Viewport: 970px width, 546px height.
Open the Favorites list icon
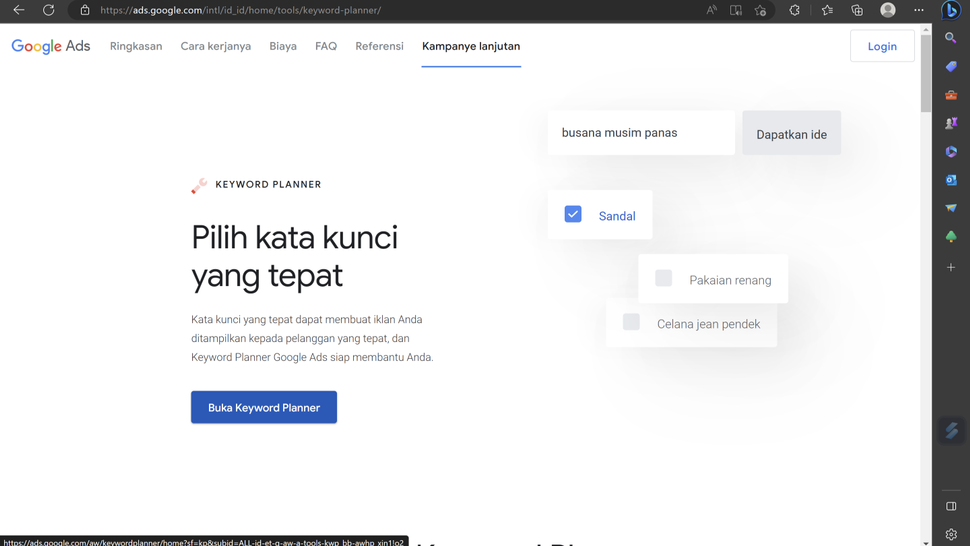(x=827, y=10)
